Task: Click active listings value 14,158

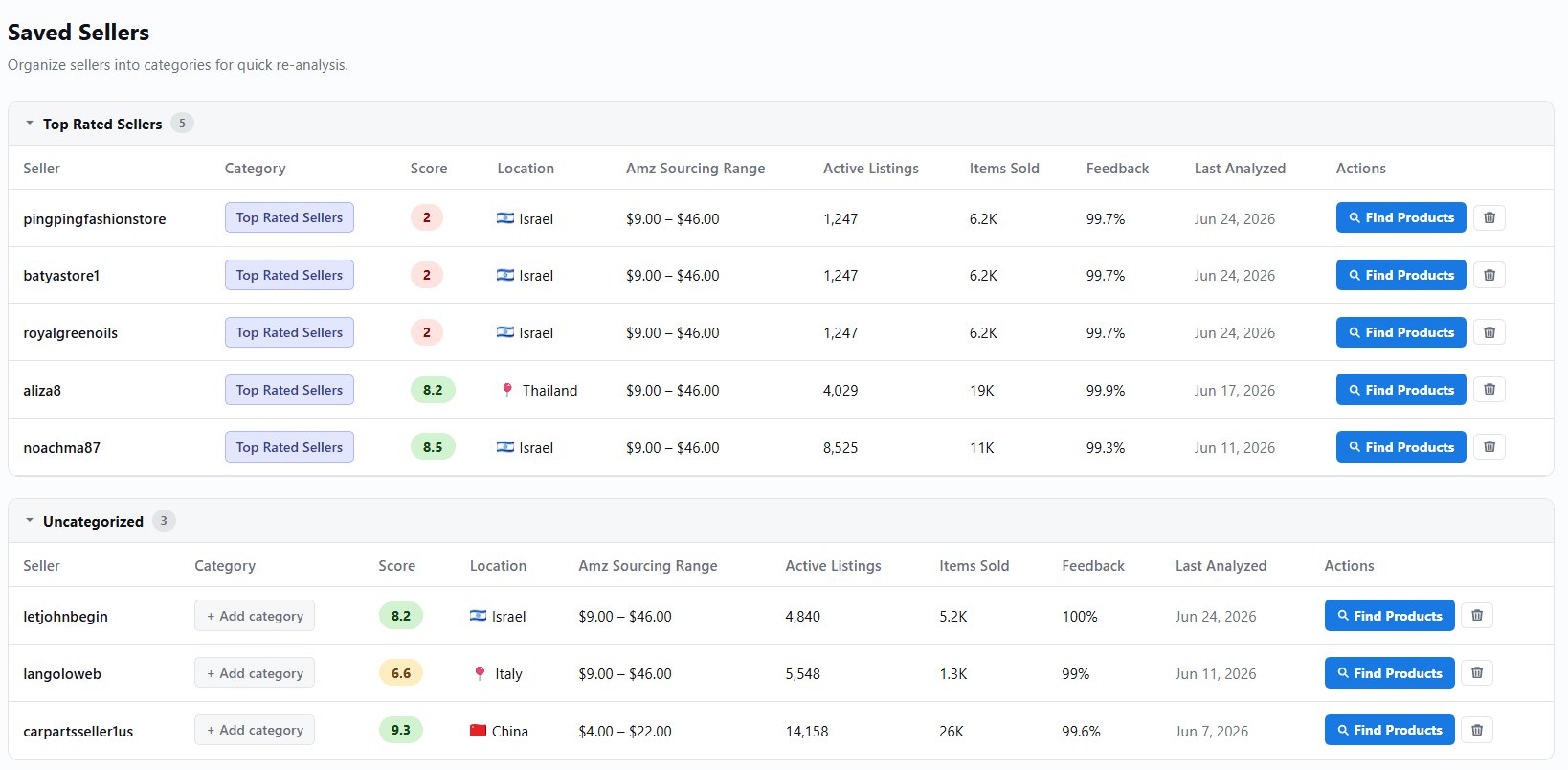Action: point(807,732)
